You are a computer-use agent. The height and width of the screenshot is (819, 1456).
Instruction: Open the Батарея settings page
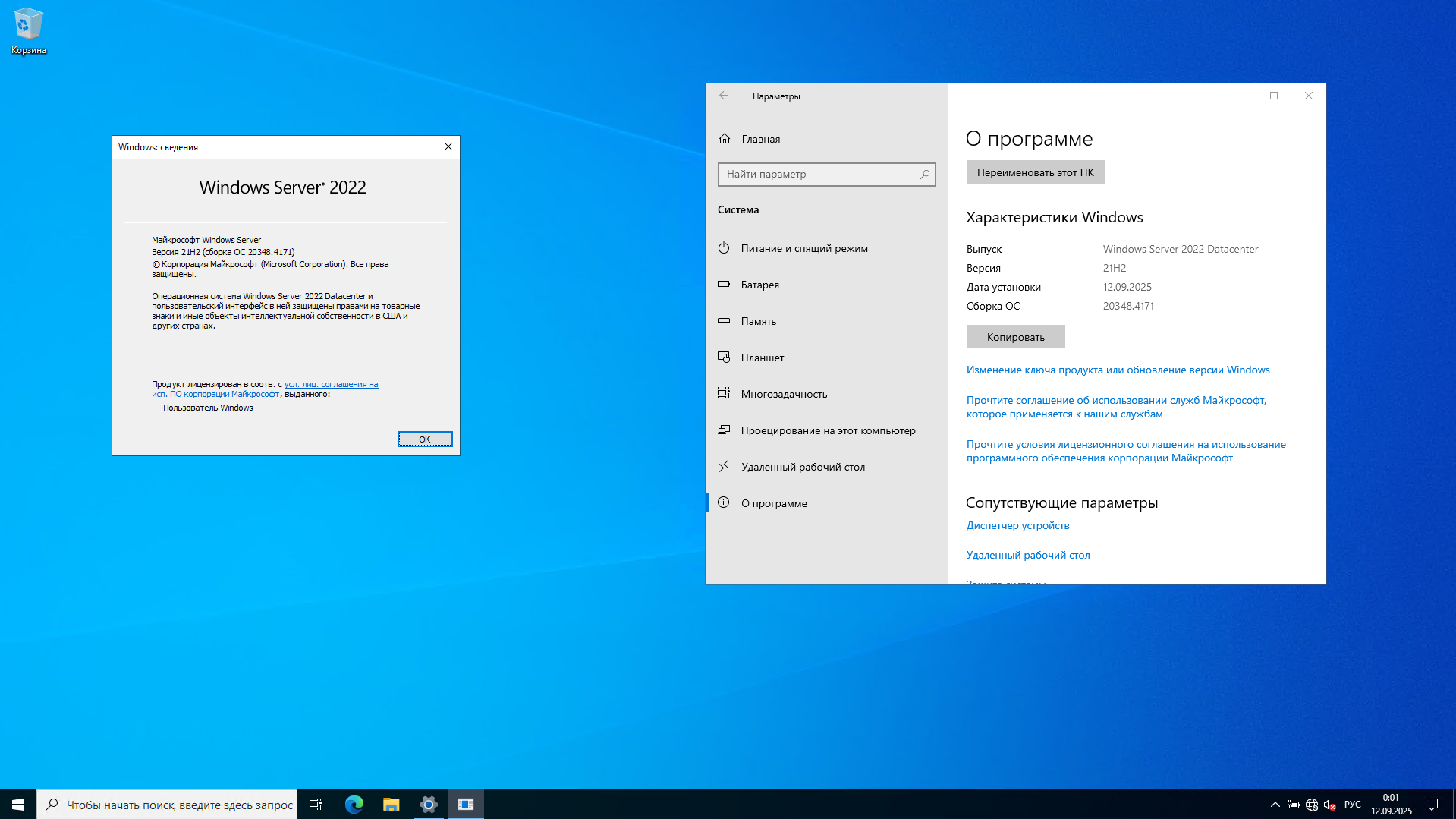tap(827, 285)
